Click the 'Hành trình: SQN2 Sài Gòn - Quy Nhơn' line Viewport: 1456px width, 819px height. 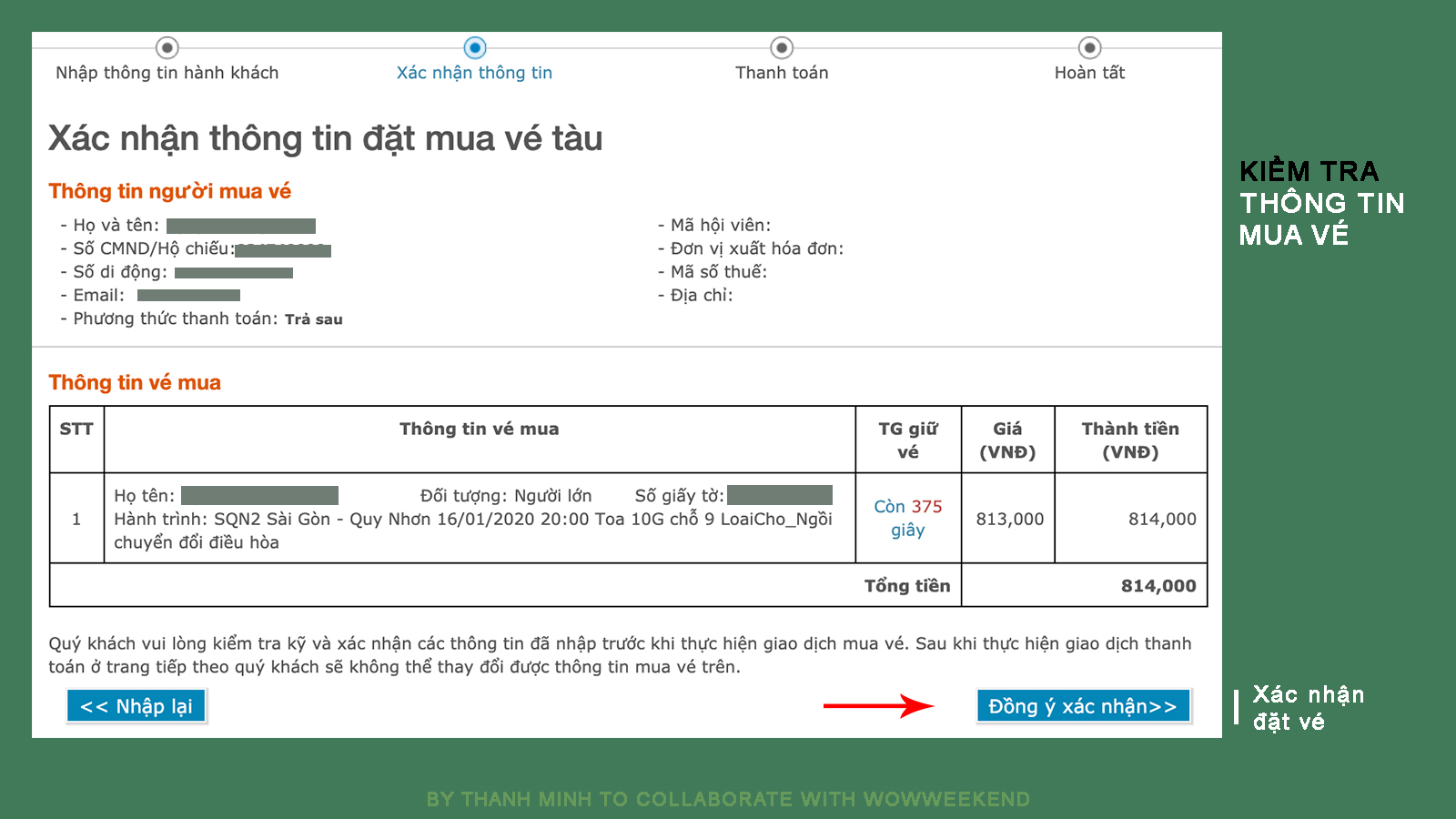(x=273, y=519)
